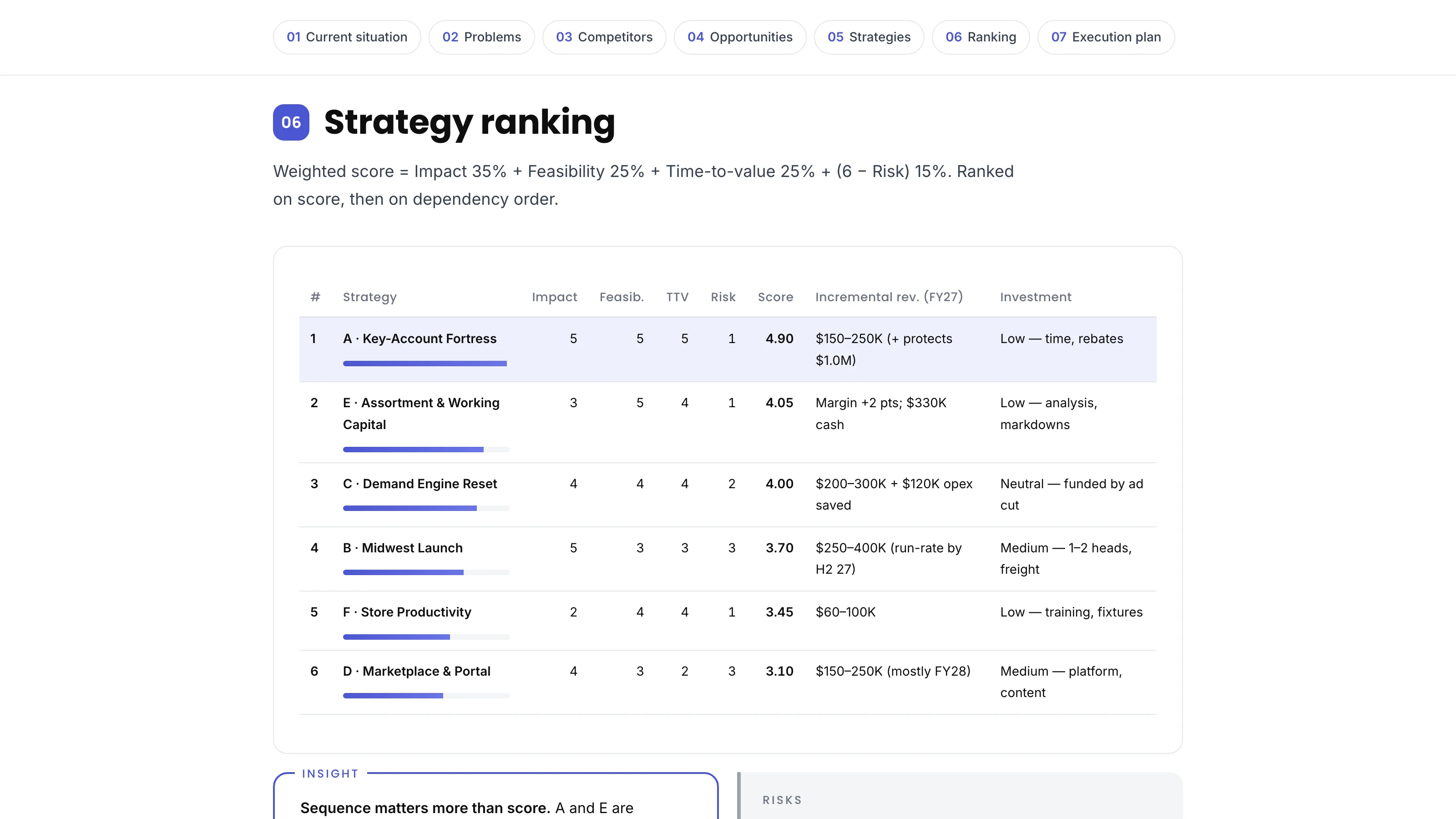The image size is (1456, 819).
Task: Click Low — time, rebates investment cell
Action: (x=1062, y=339)
